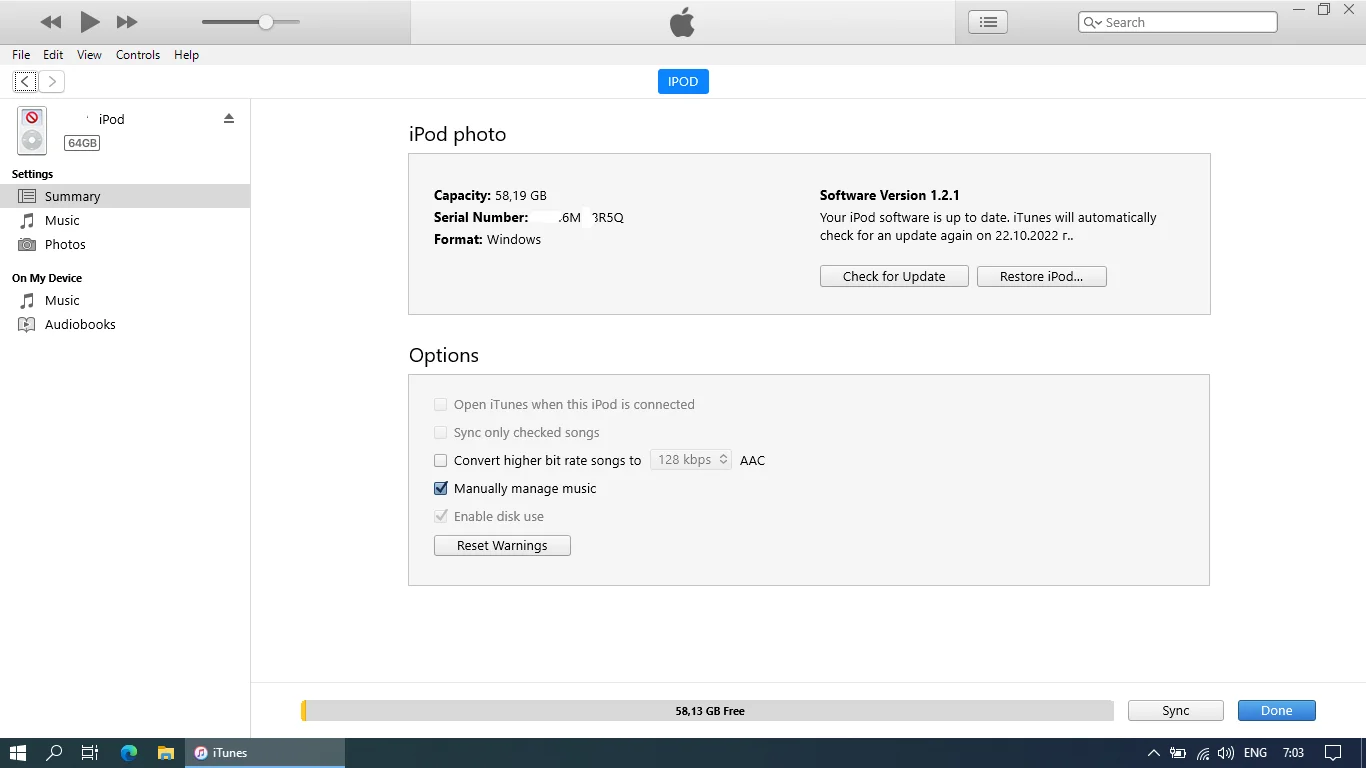Click the Play button
This screenshot has width=1366, height=768.
pyautogui.click(x=90, y=21)
